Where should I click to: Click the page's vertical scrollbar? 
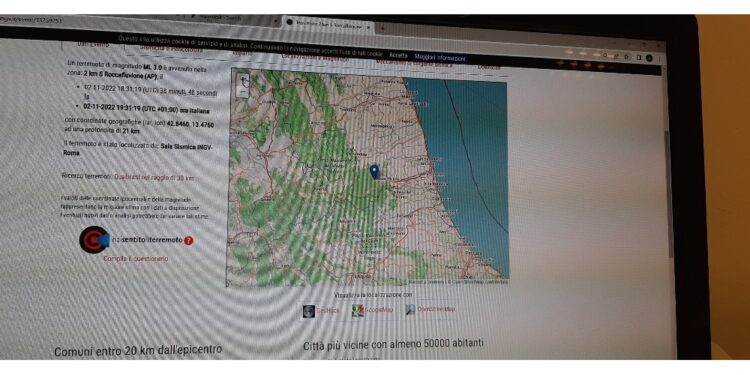pos(668,191)
